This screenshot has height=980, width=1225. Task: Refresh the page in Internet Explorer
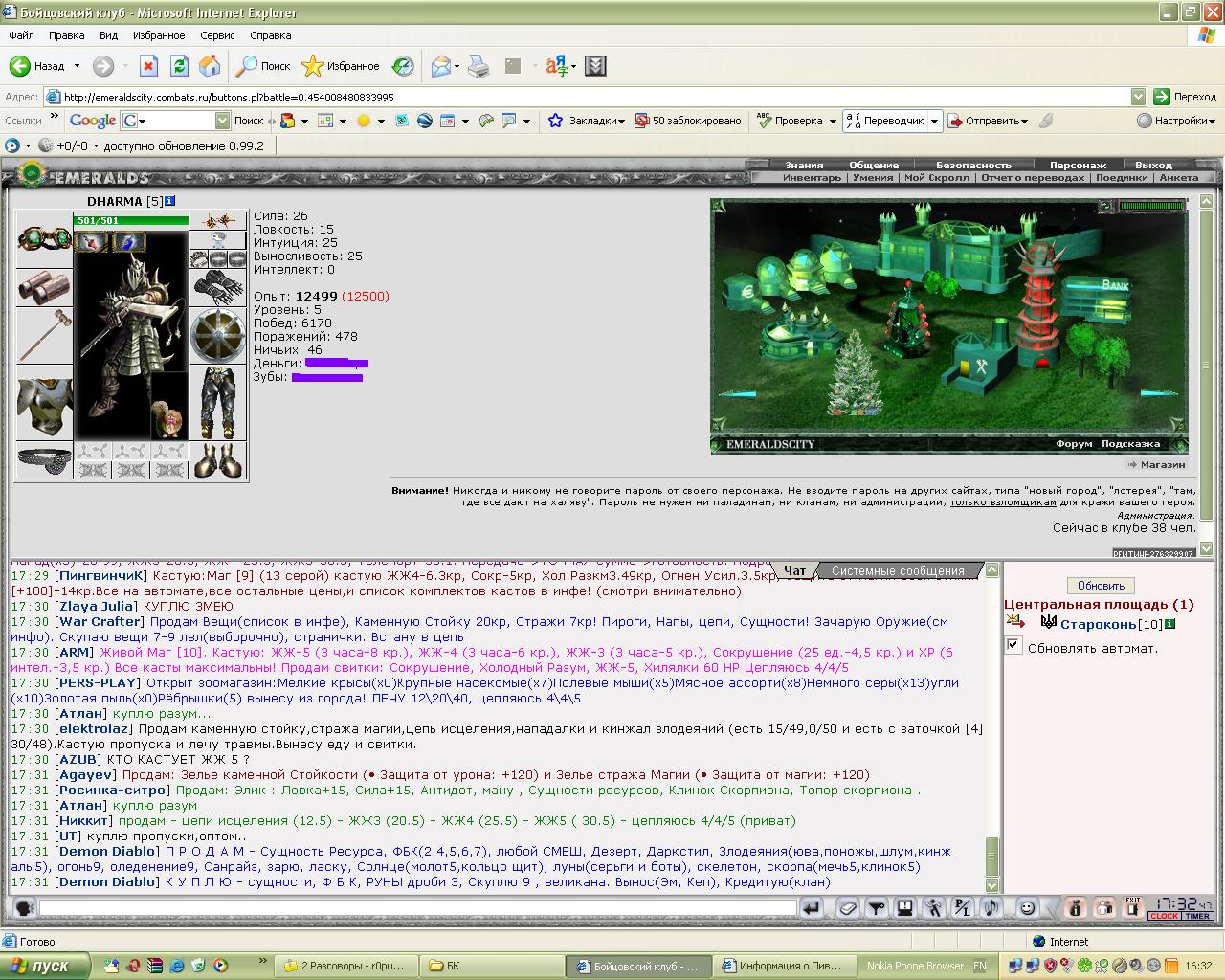(x=179, y=66)
